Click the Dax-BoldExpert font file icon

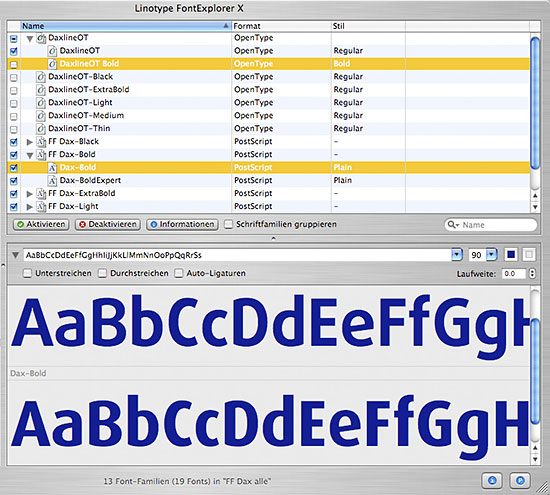[52, 181]
